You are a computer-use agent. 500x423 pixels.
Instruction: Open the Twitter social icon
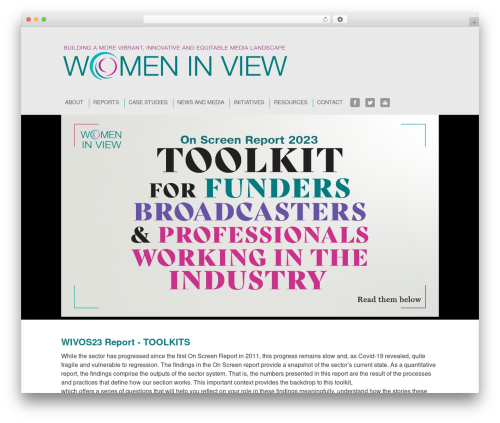tap(370, 102)
